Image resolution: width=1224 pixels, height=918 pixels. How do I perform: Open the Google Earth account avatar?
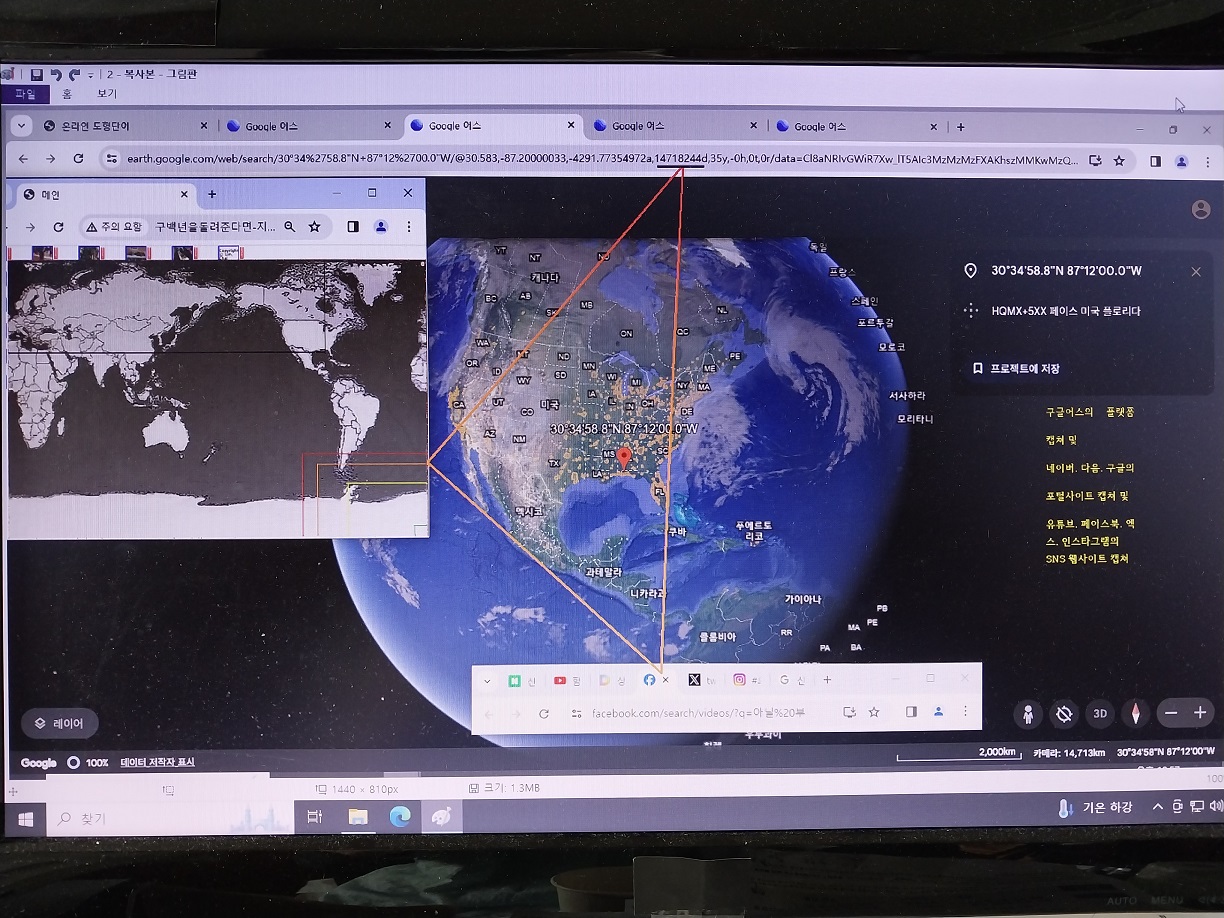pyautogui.click(x=1201, y=209)
